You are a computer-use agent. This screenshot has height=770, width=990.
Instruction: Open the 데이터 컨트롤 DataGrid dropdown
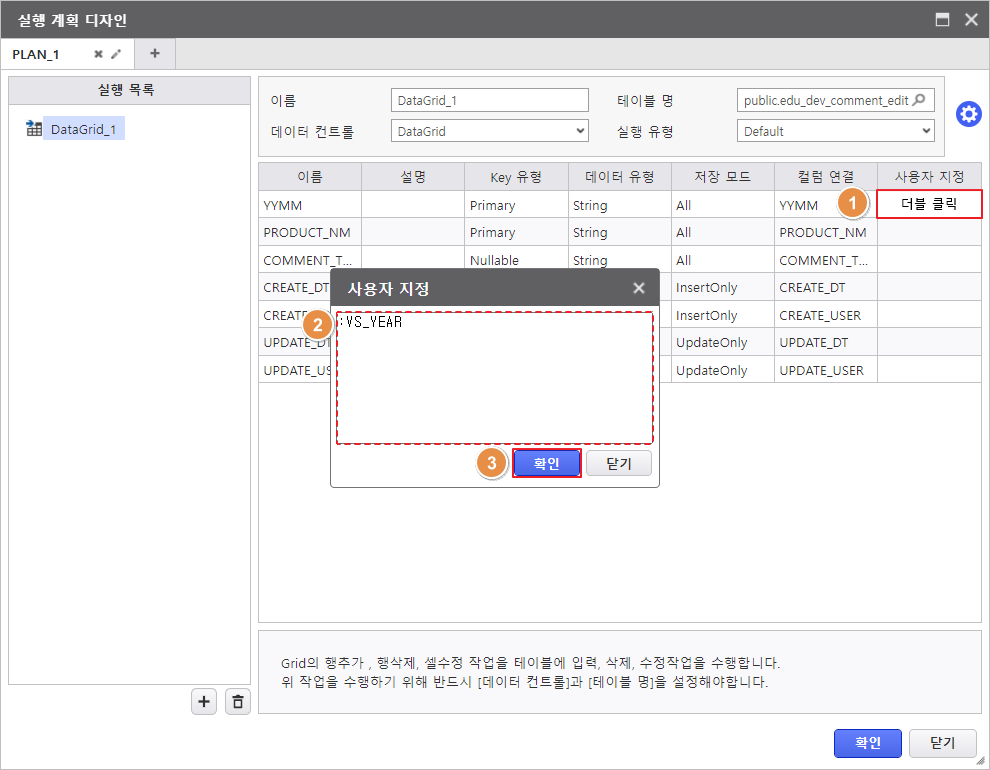490,131
